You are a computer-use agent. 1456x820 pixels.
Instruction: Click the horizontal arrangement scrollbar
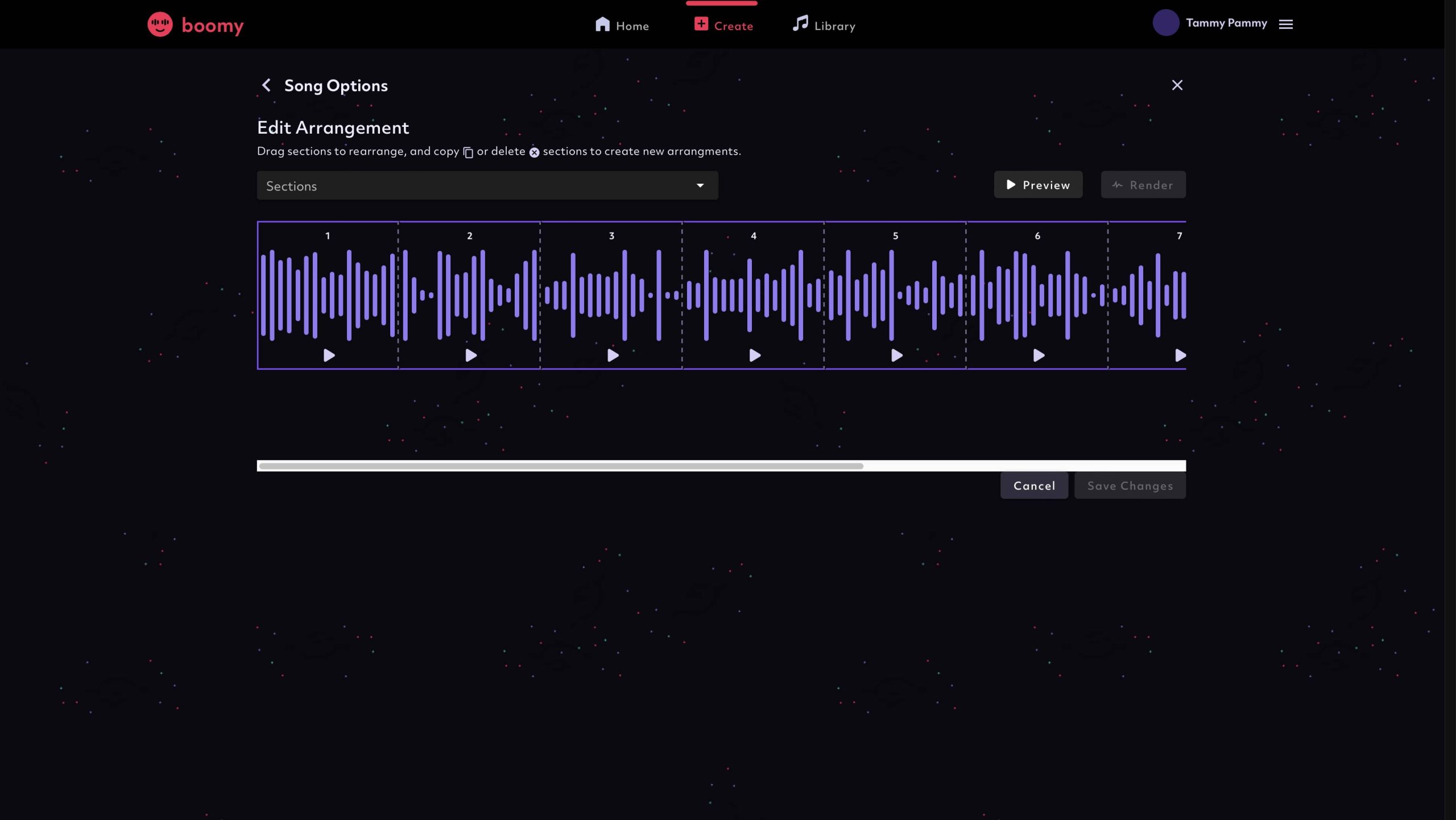pyautogui.click(x=561, y=466)
